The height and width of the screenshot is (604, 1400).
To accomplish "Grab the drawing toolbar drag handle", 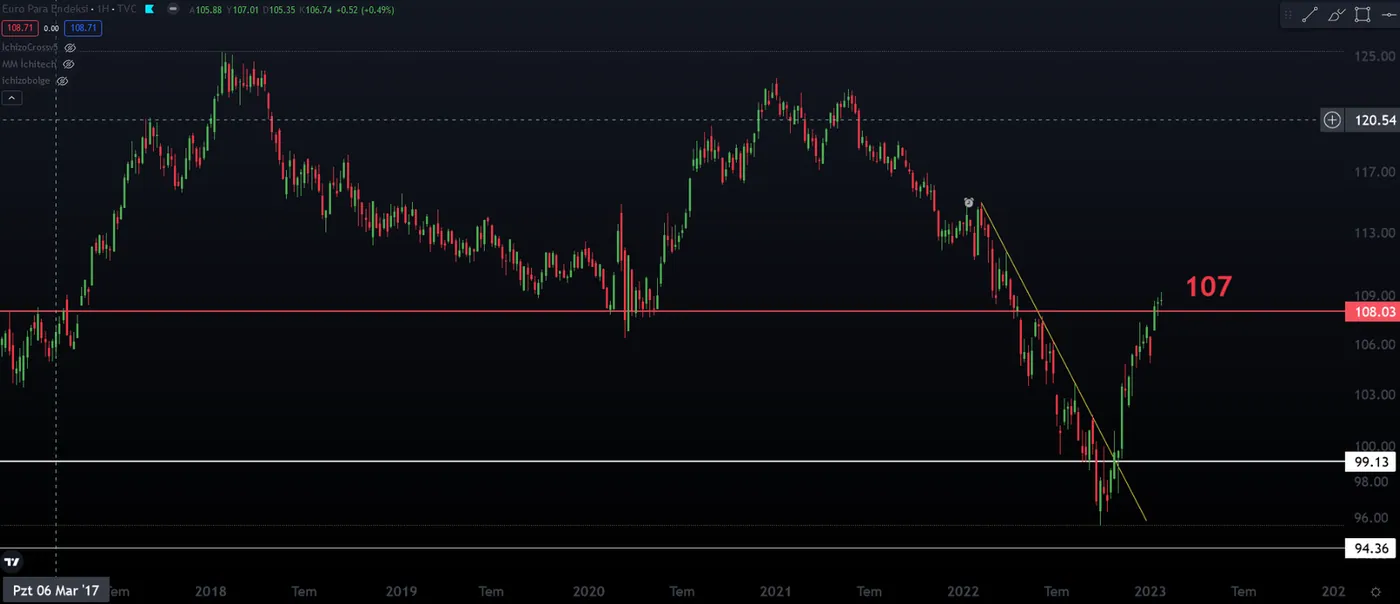I will click(x=1288, y=14).
